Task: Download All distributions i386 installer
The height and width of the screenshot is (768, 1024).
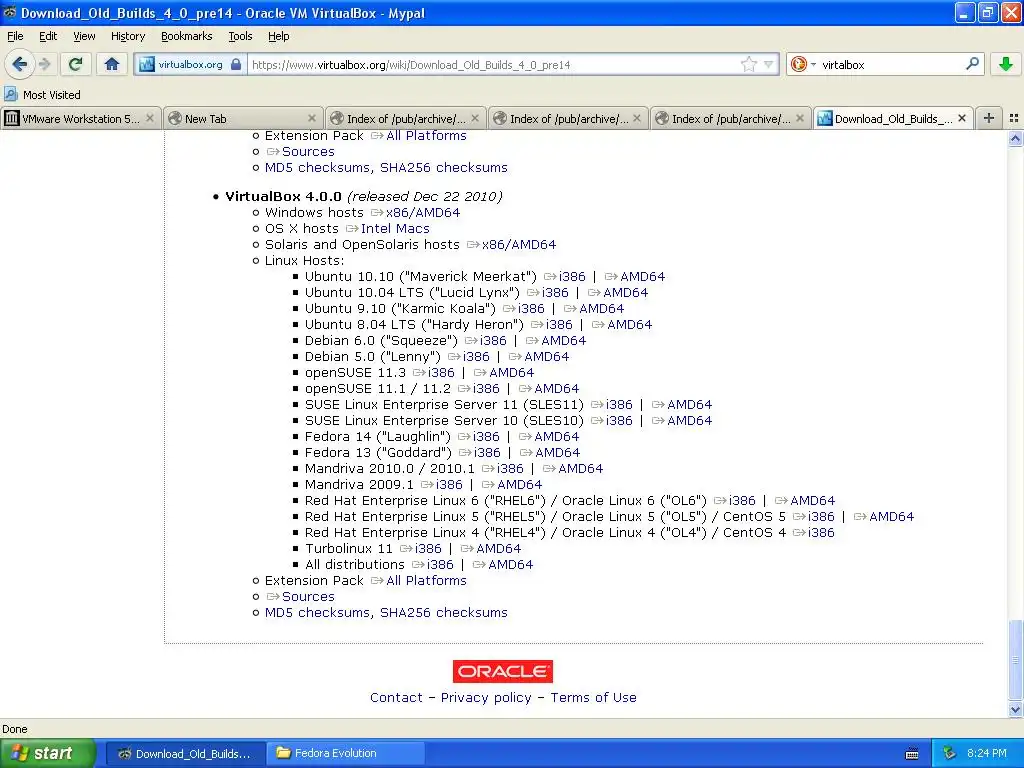Action: (440, 564)
